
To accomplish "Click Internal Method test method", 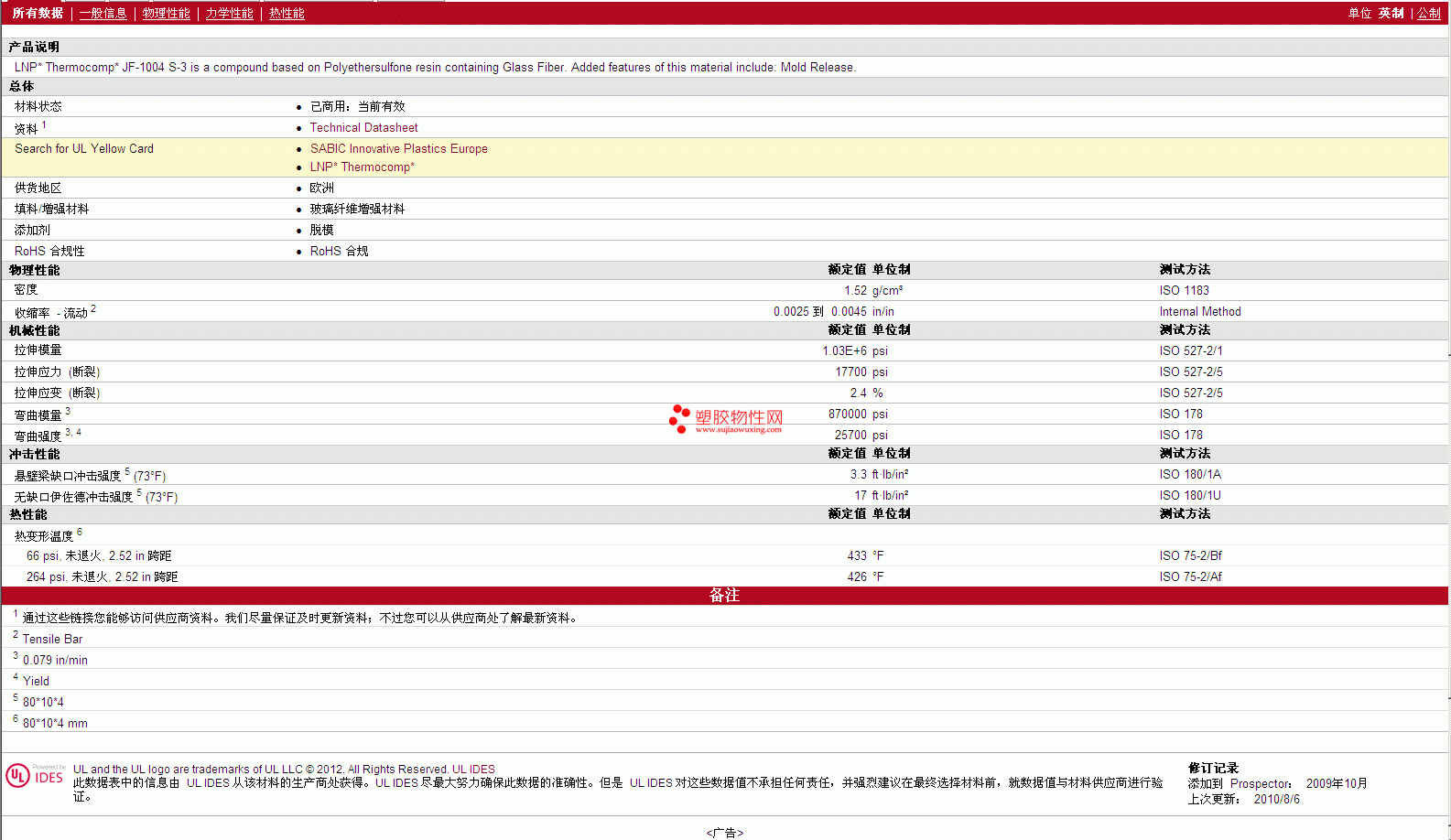I will coord(1200,311).
